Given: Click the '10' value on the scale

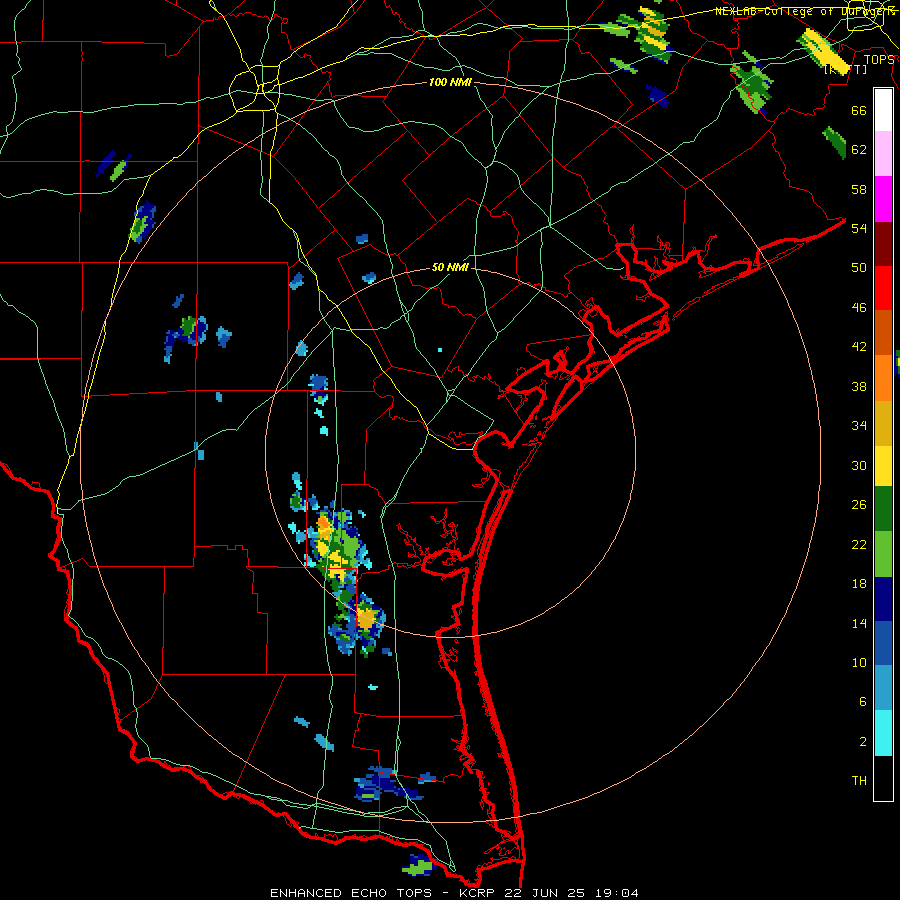Looking at the screenshot, I should 859,662.
